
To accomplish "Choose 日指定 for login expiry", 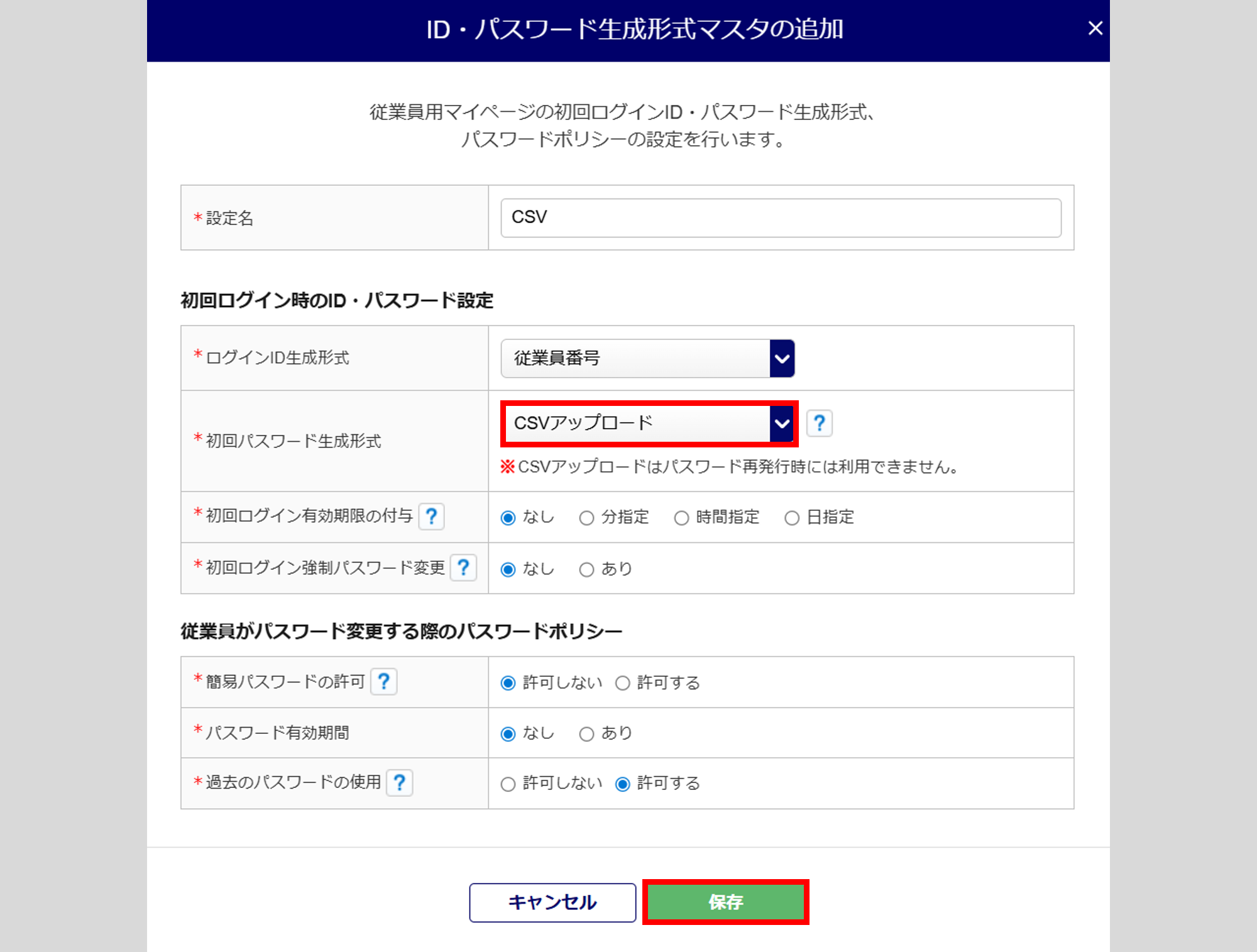I will pos(792,518).
